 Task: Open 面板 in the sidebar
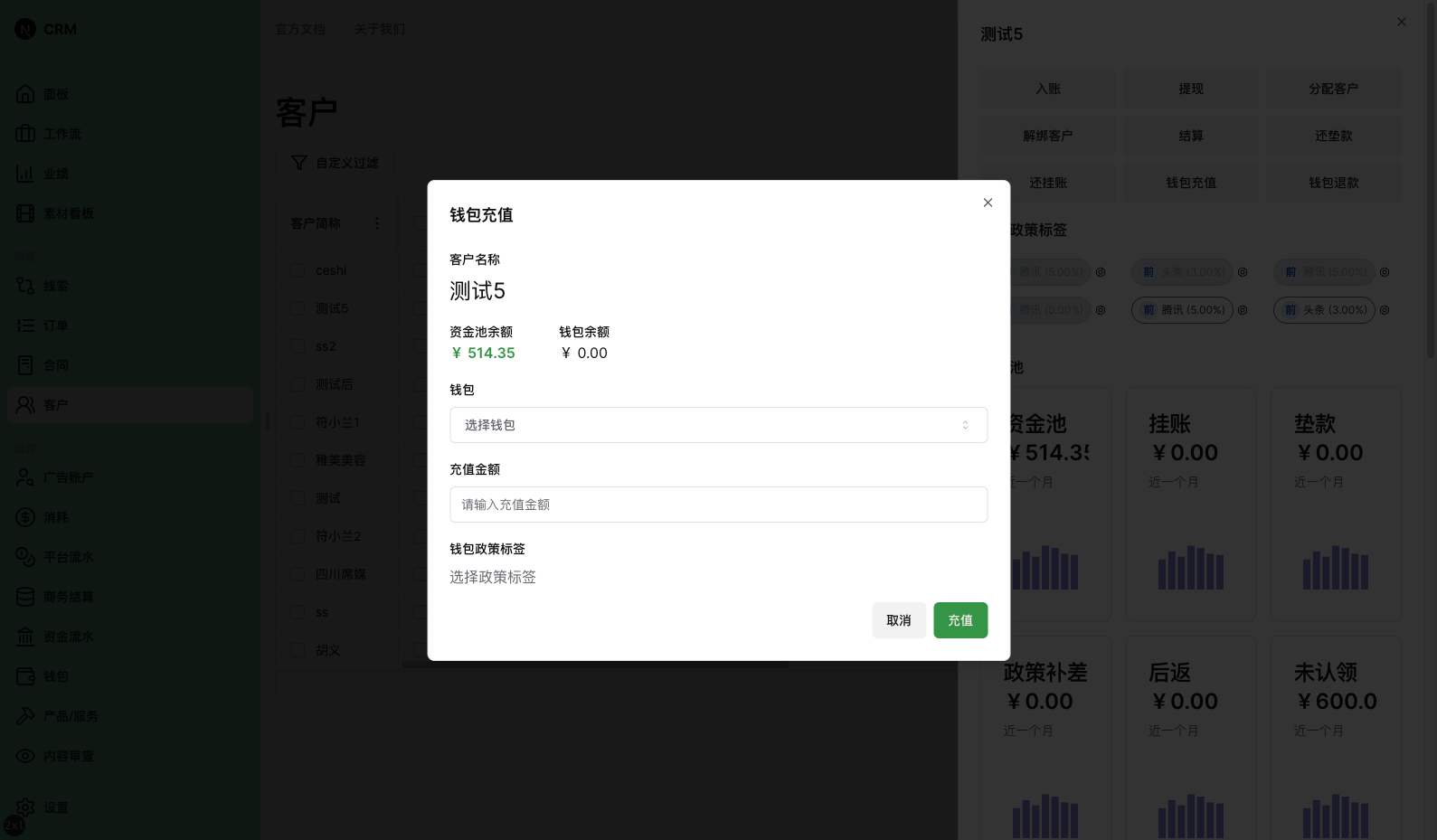[x=130, y=94]
